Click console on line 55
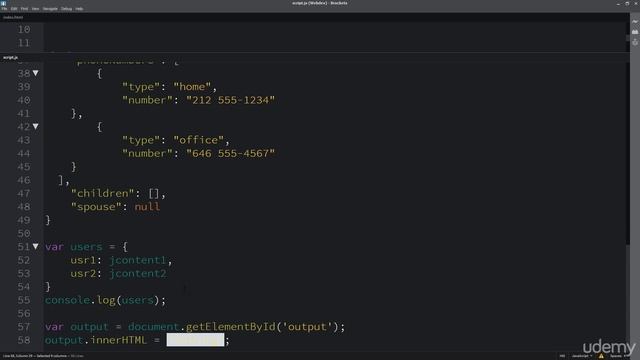Image resolution: width=640 pixels, height=360 pixels. point(67,300)
